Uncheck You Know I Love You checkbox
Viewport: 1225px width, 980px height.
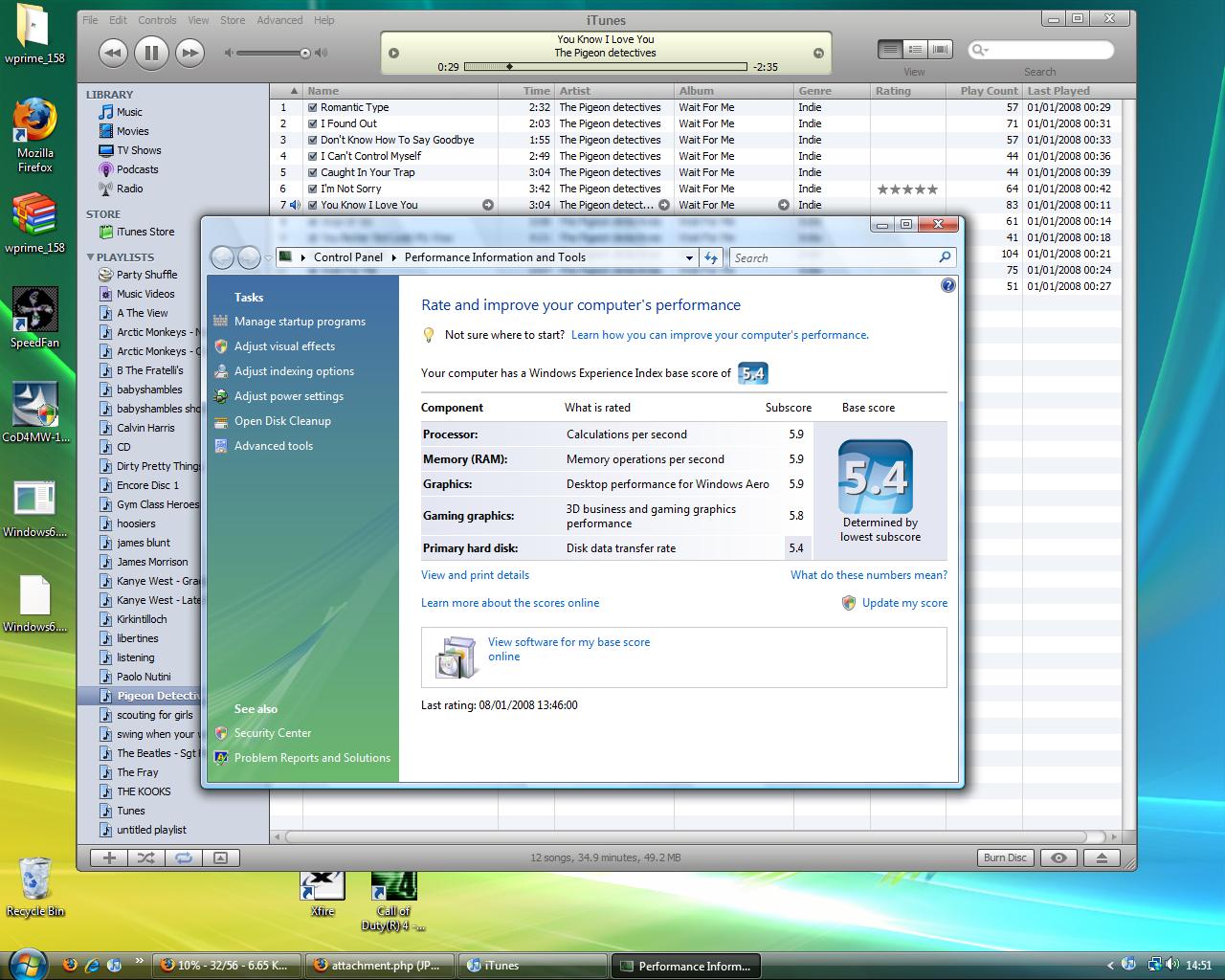pos(312,205)
